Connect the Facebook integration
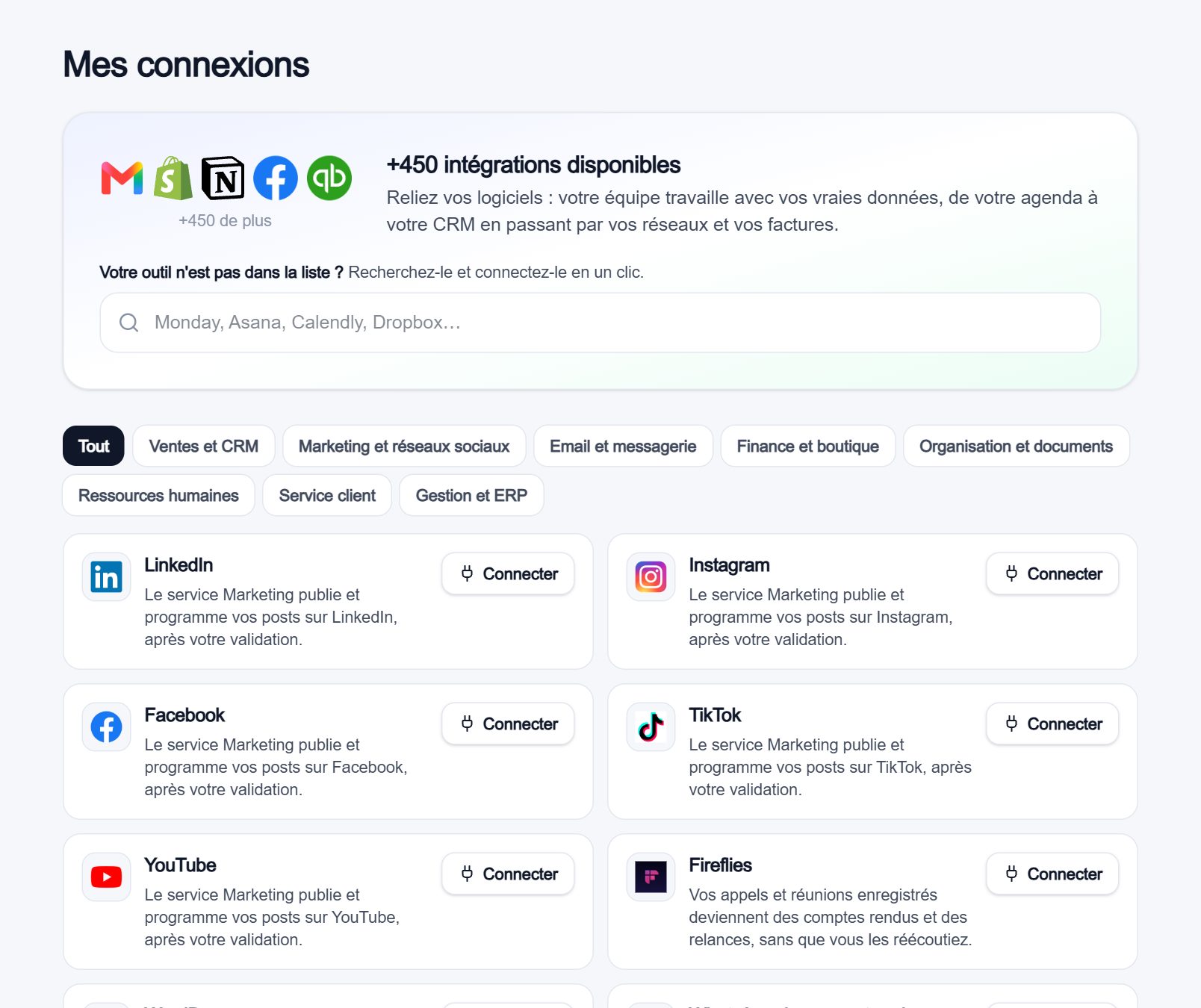This screenshot has width=1201, height=1008. point(508,724)
